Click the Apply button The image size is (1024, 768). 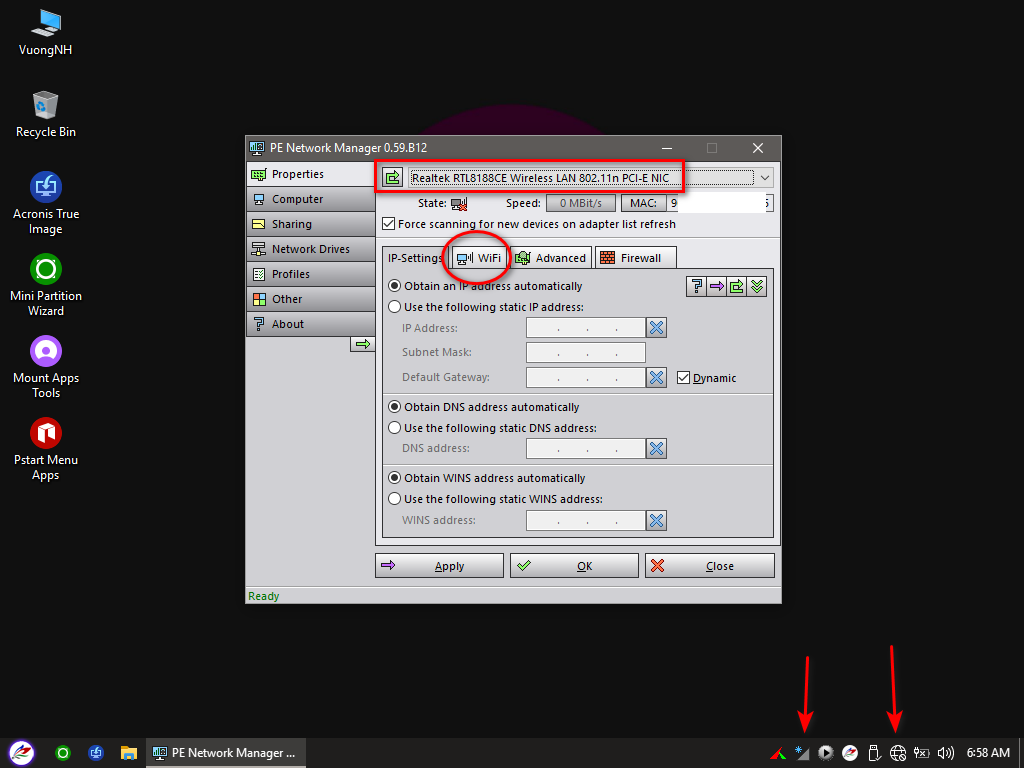pyautogui.click(x=440, y=566)
